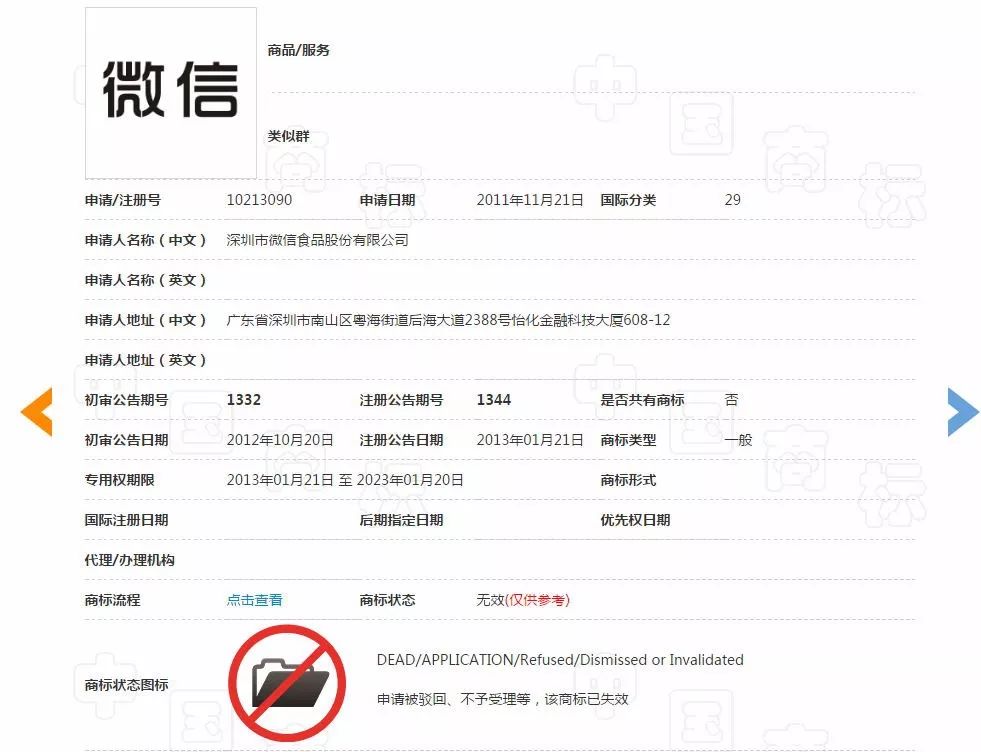Open the 微信 trademark image thumbnail
Viewport: 981px width, 752px height.
[171, 93]
